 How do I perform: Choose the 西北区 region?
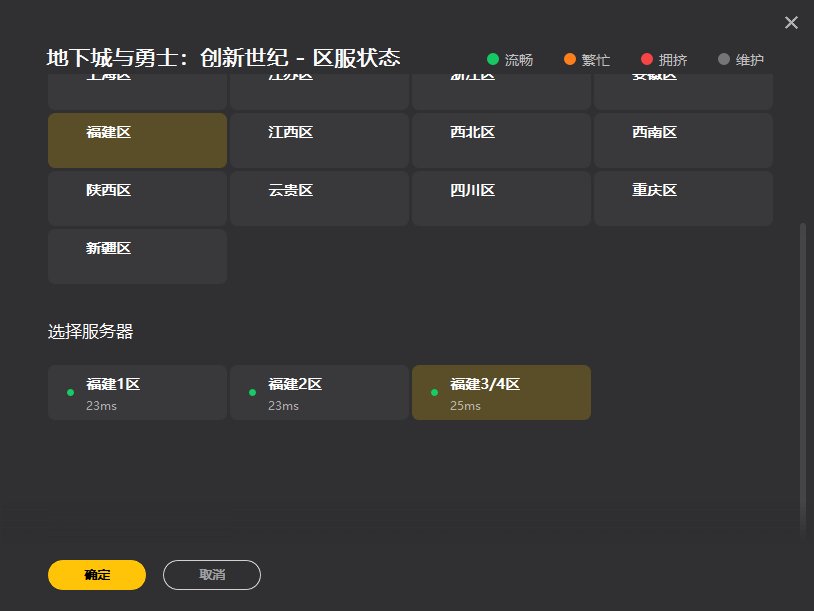(x=501, y=140)
